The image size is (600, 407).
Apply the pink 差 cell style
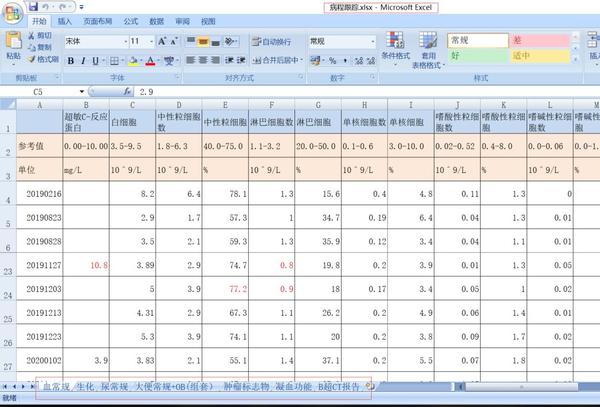click(540, 41)
